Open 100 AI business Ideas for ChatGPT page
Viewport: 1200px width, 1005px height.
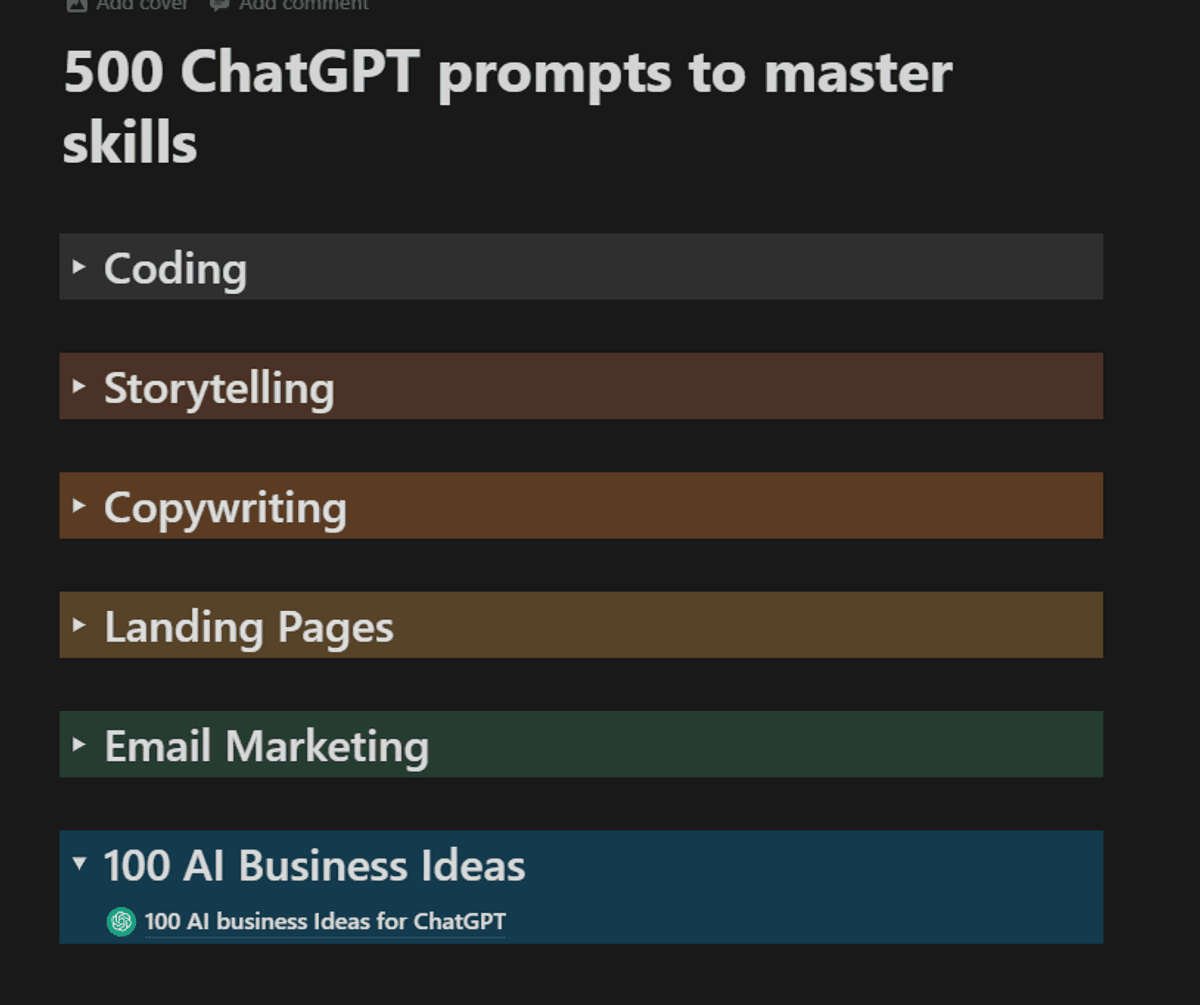point(325,921)
